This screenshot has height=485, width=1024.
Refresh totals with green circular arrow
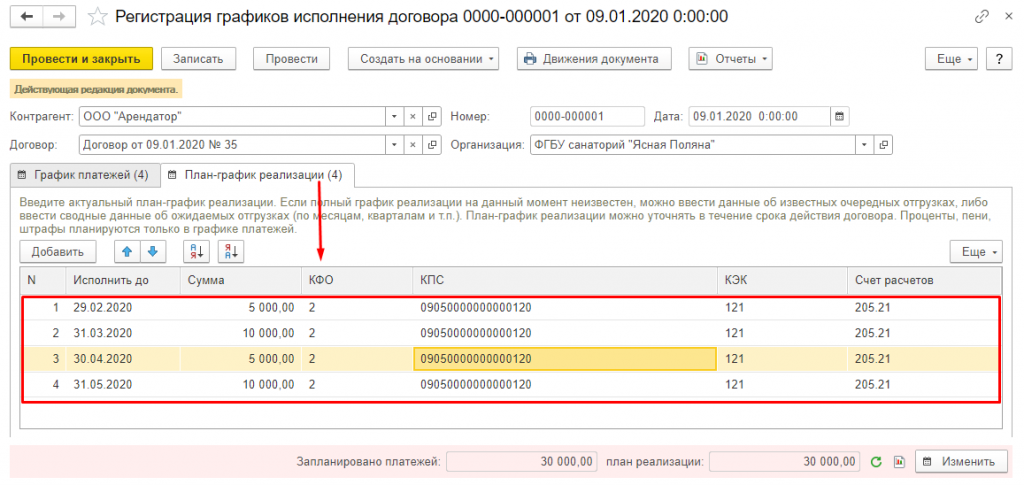876,461
